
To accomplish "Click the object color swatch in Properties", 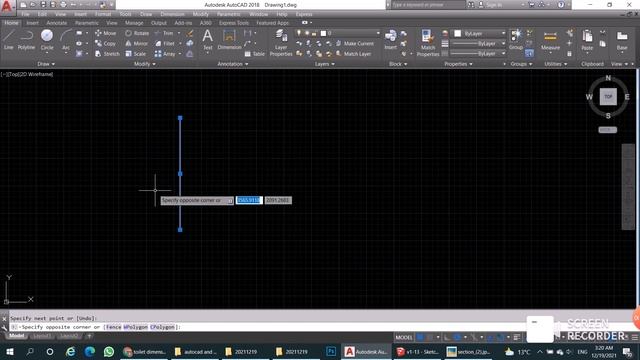I will [x=458, y=33].
